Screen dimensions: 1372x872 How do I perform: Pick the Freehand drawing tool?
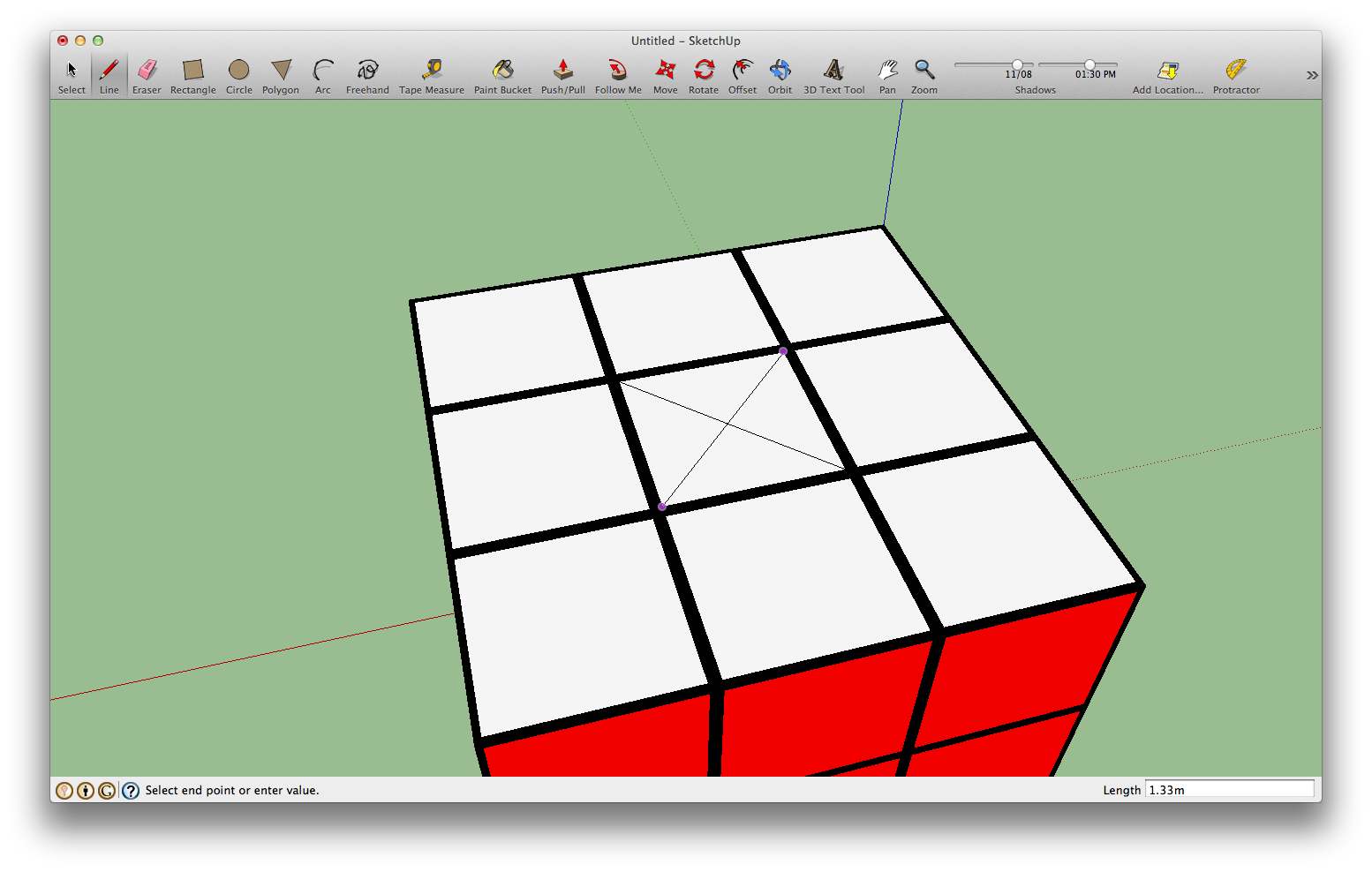click(367, 76)
